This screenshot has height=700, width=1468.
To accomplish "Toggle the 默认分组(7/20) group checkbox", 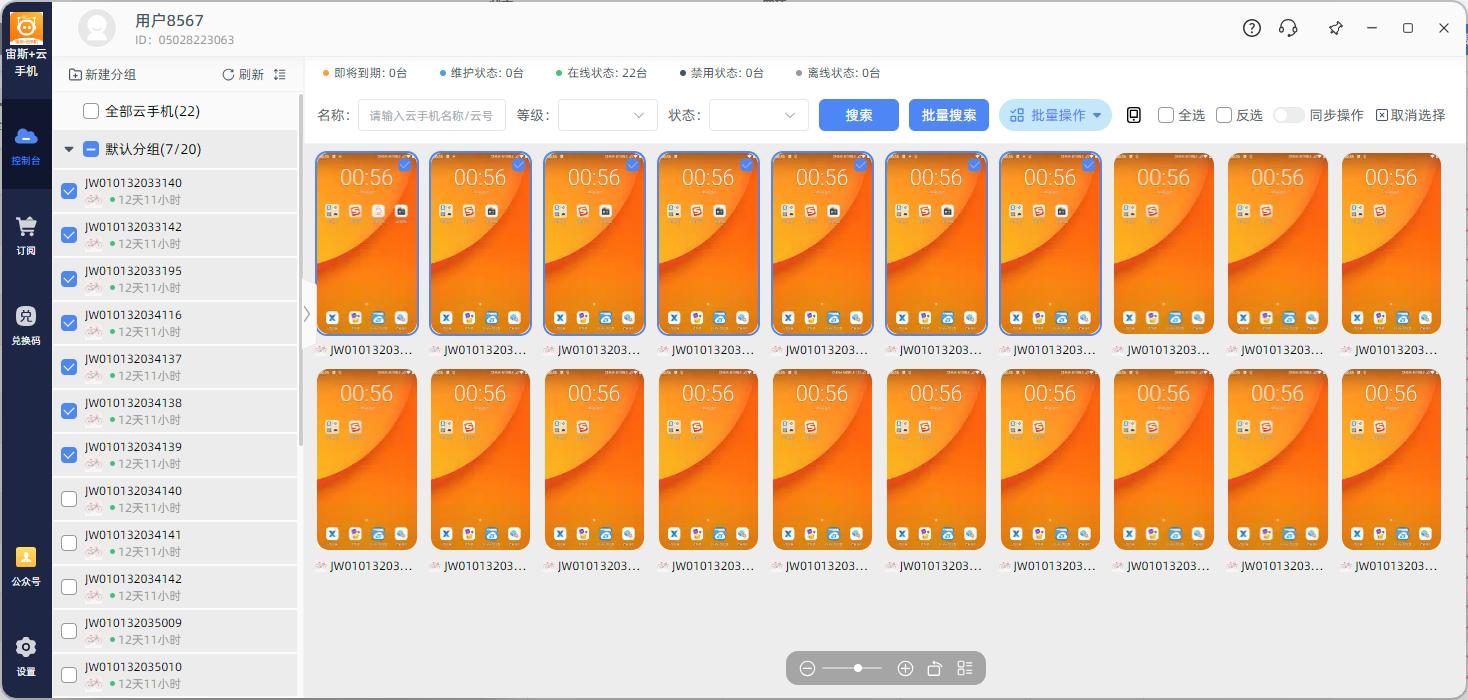I will pyautogui.click(x=90, y=149).
